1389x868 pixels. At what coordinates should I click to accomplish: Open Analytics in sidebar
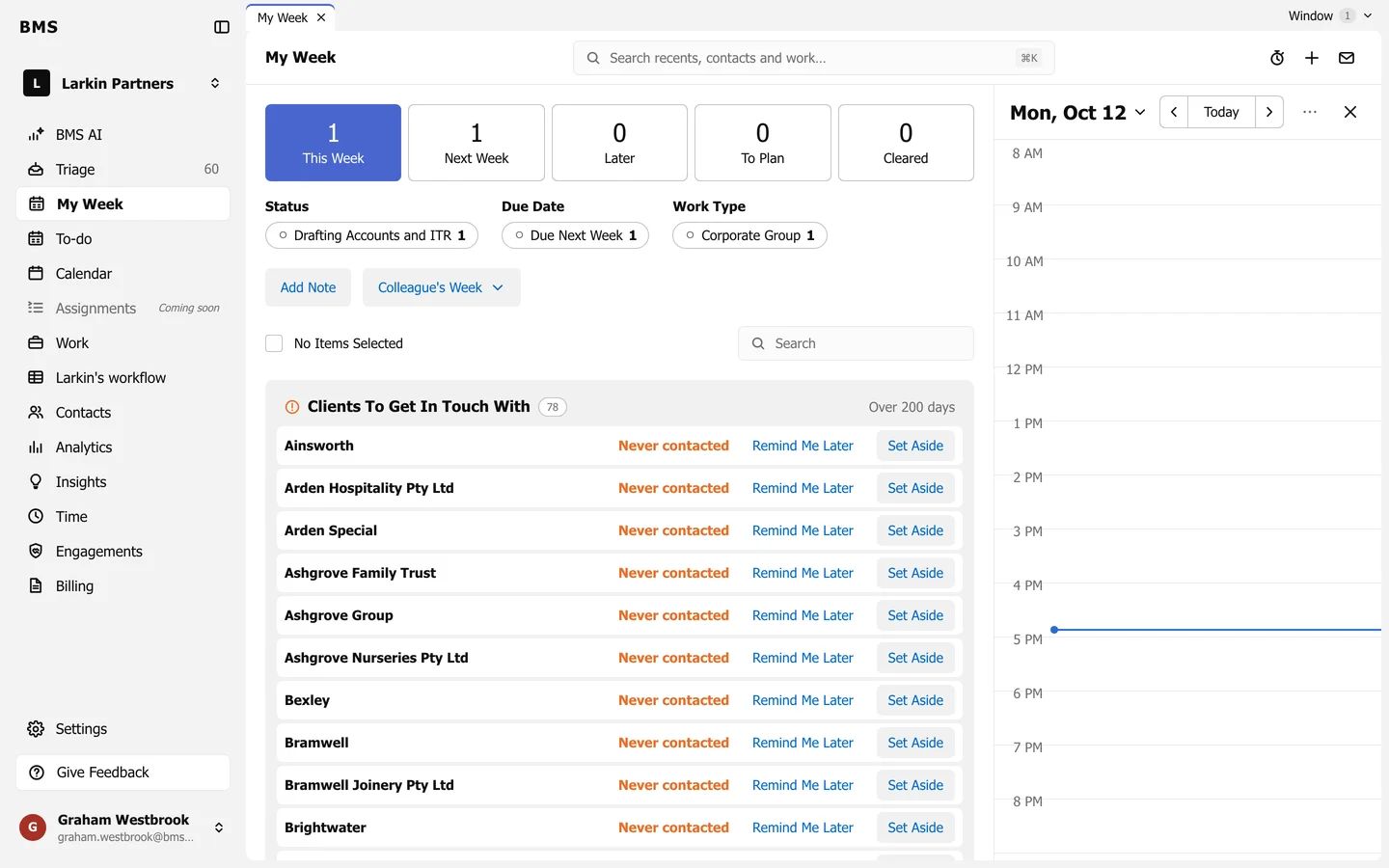123,448
